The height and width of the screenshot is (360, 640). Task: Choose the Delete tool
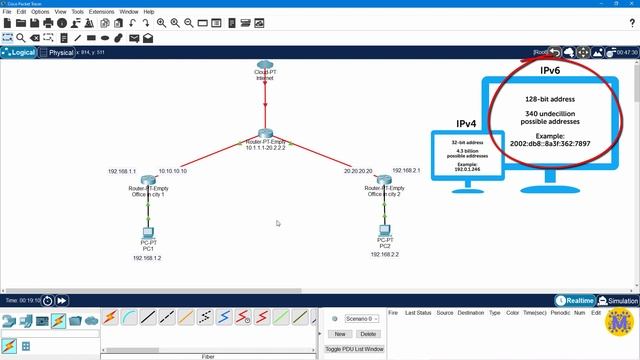click(35, 38)
